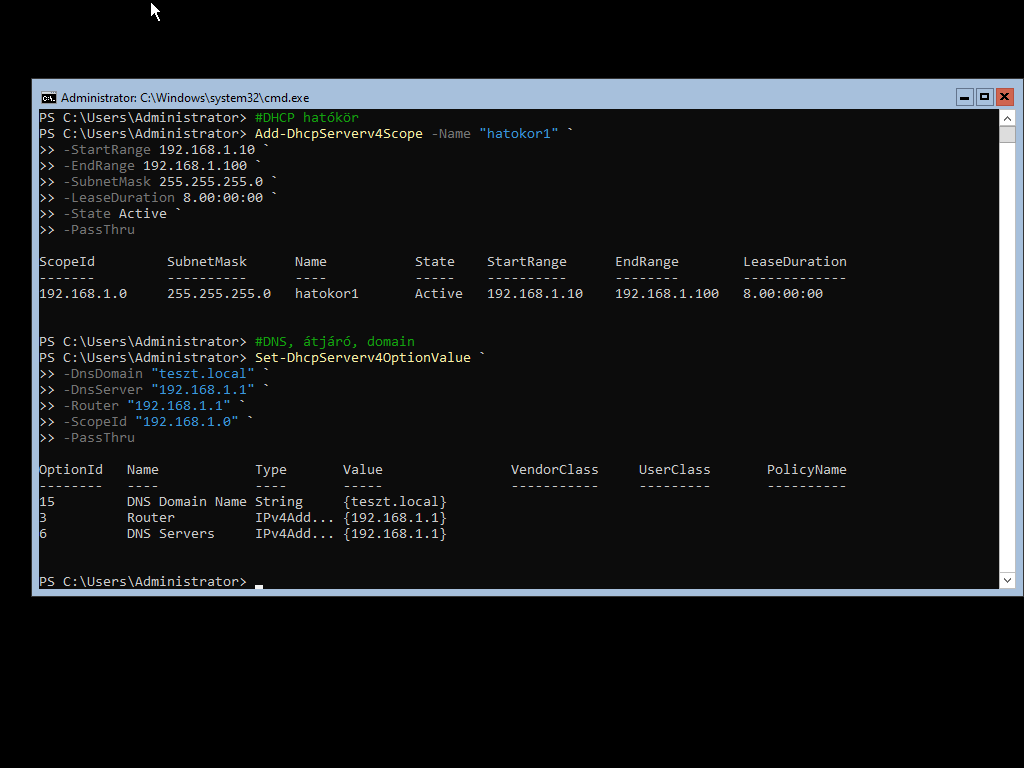The width and height of the screenshot is (1024, 768).
Task: Maximize the command prompt window
Action: tap(984, 97)
